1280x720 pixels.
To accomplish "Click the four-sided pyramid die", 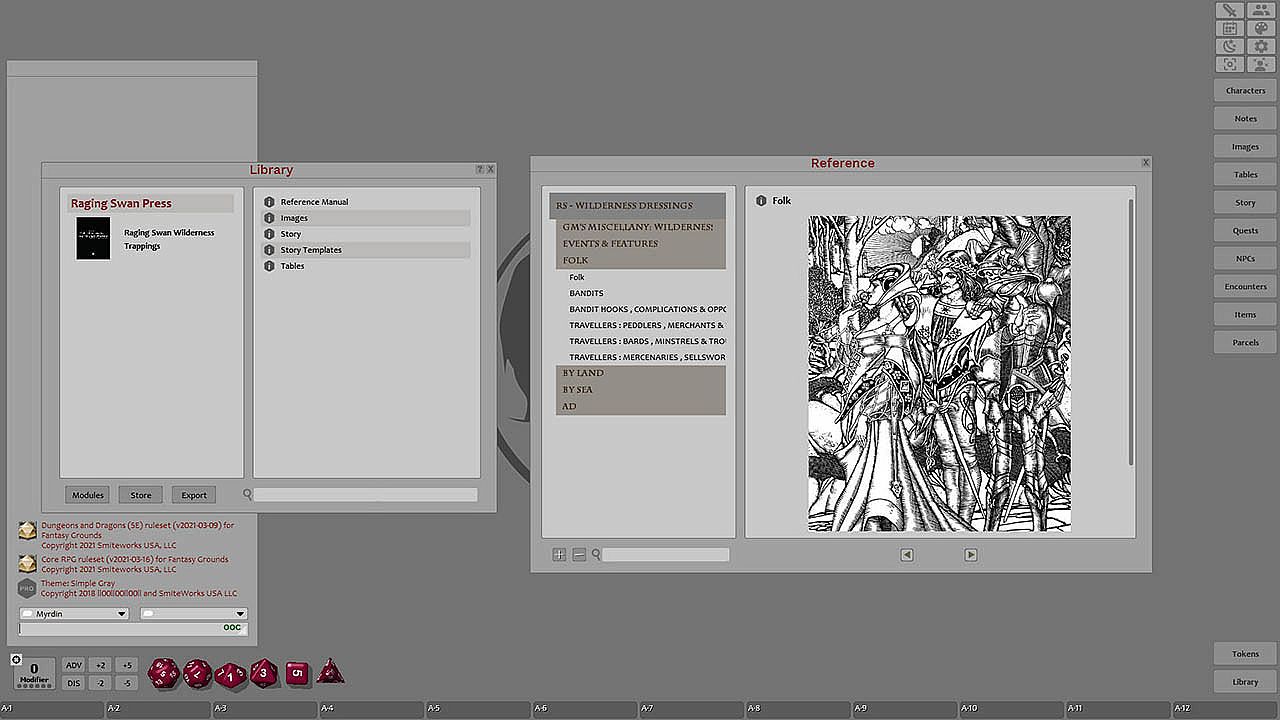I will coord(330,673).
